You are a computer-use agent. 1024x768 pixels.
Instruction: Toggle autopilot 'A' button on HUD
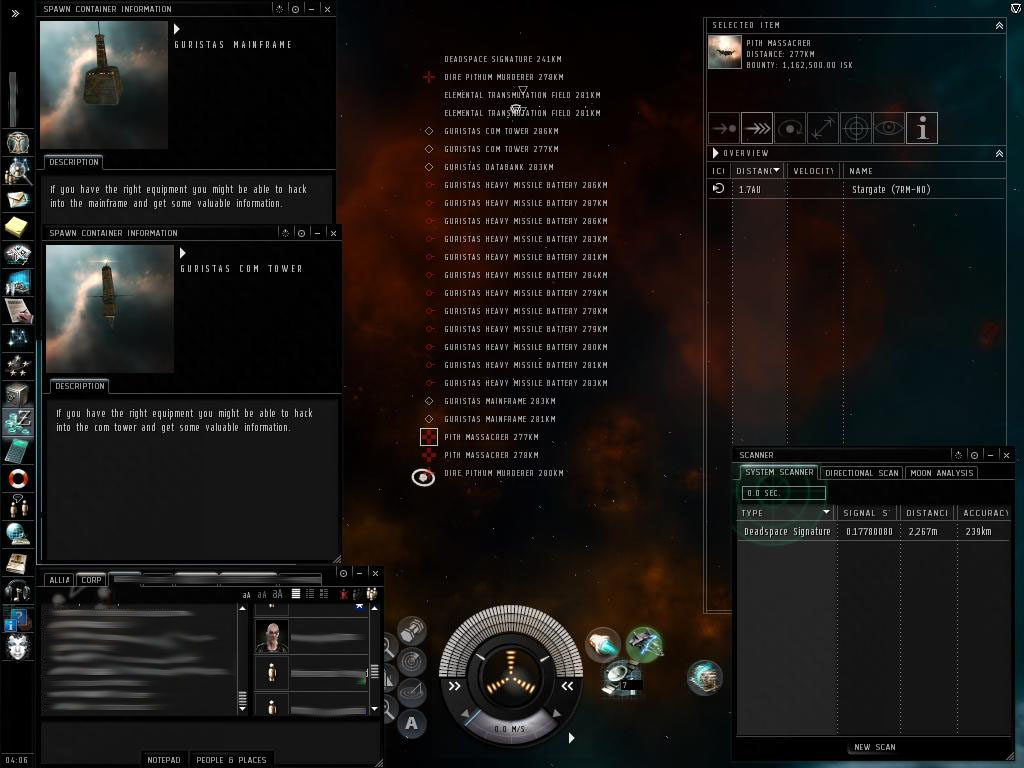tap(411, 723)
